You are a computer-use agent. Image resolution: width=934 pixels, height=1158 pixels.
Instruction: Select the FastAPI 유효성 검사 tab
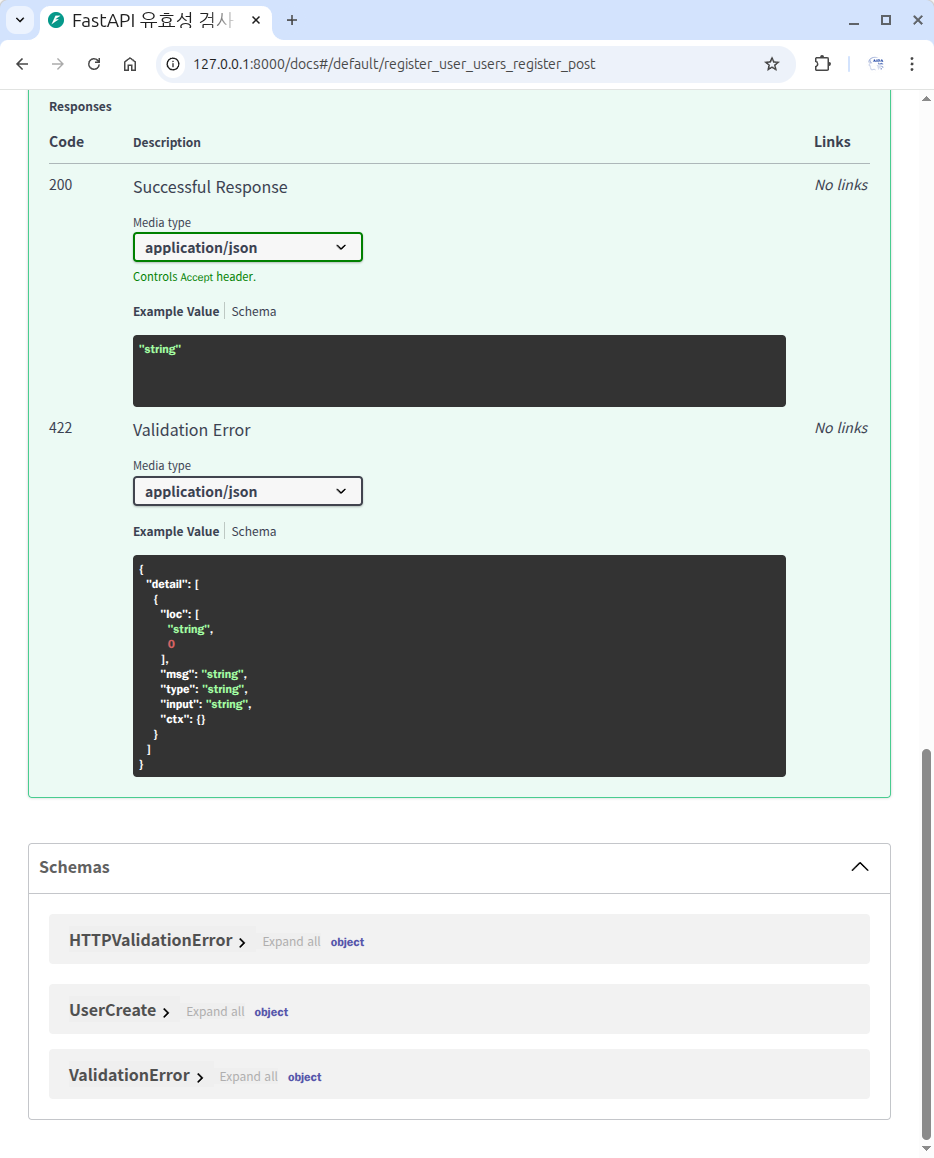pyautogui.click(x=155, y=20)
